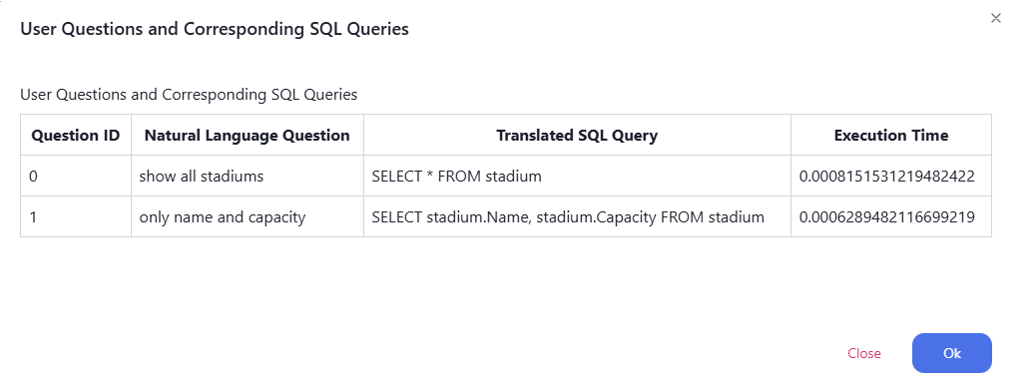Select the stadium.Name, stadium.Capacity query cell

(577, 217)
